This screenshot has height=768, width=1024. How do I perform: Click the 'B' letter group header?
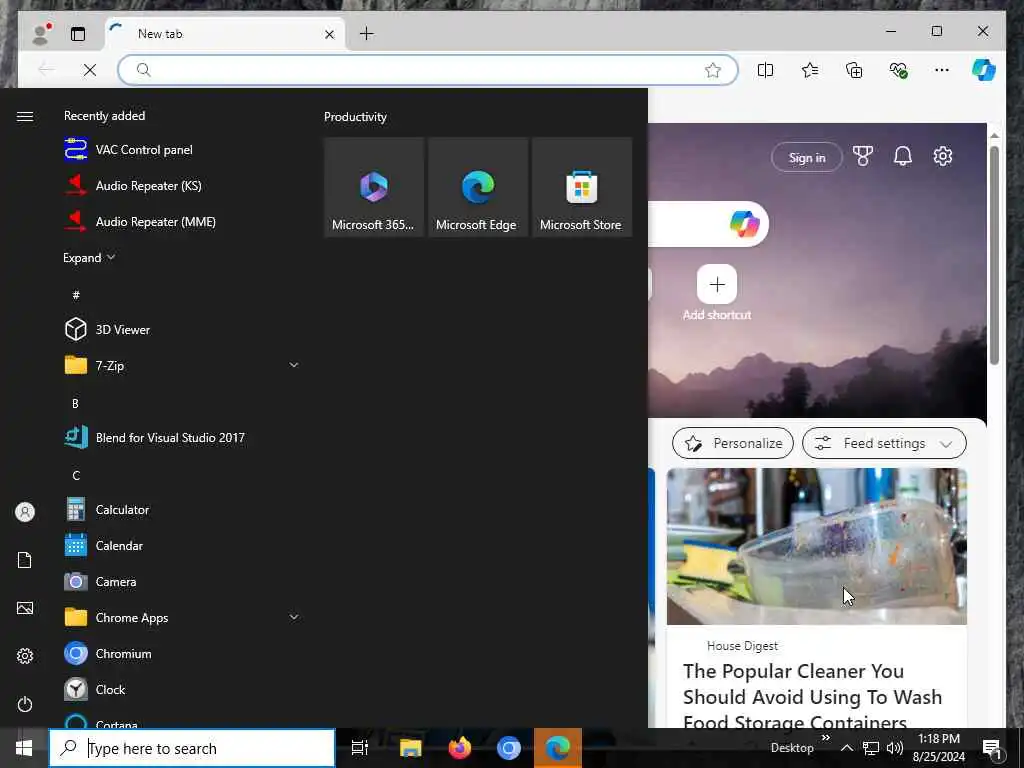coord(75,404)
